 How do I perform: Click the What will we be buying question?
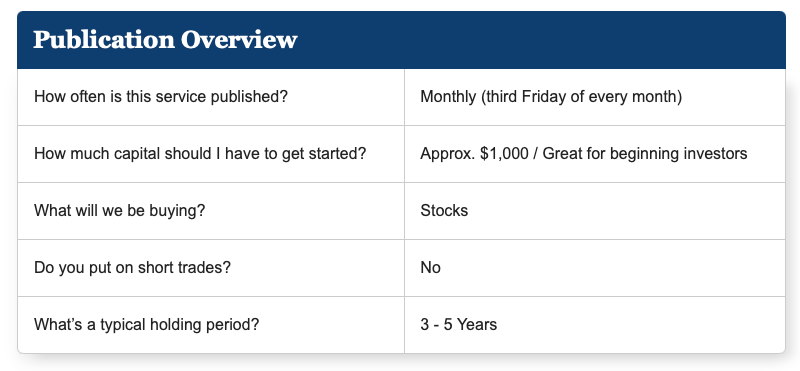119,210
